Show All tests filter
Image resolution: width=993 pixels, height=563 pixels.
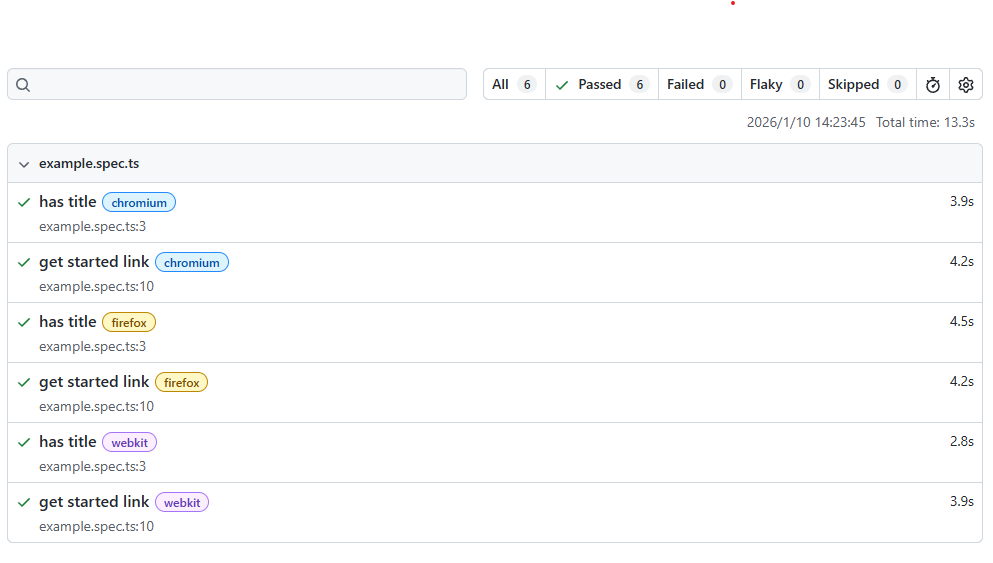(x=514, y=85)
